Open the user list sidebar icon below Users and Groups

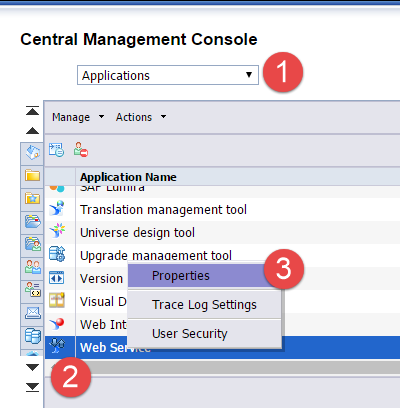click(x=32, y=290)
